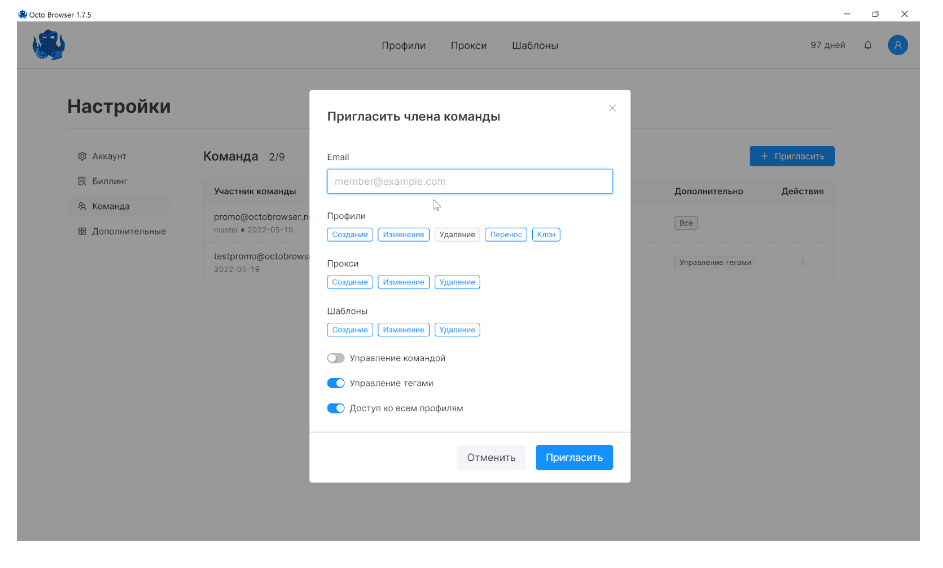The image size is (943, 568).
Task: Enable the Управление командой switch
Action: click(336, 358)
